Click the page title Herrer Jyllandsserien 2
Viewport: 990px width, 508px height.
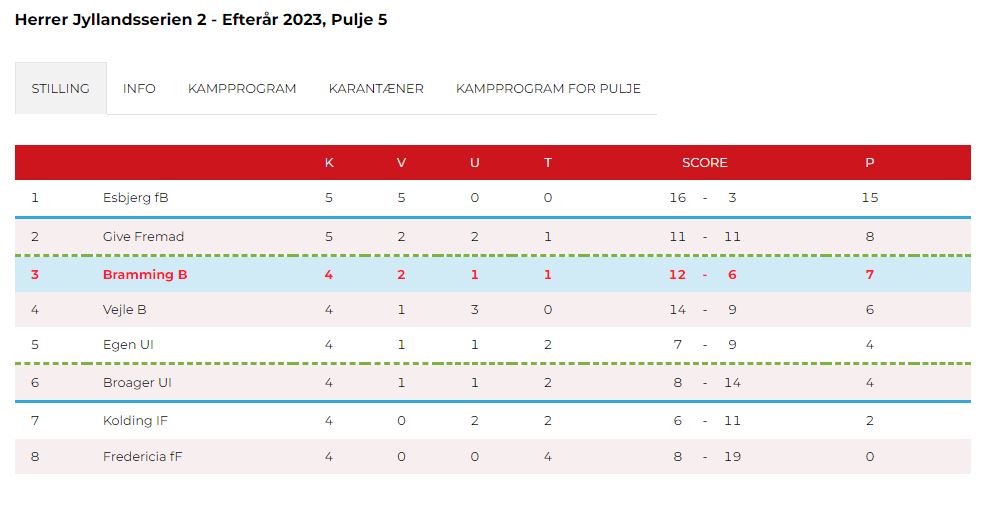(x=200, y=20)
